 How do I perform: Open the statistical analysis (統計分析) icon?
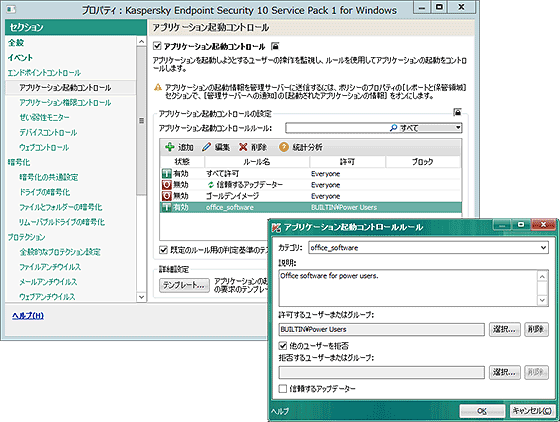(x=284, y=147)
